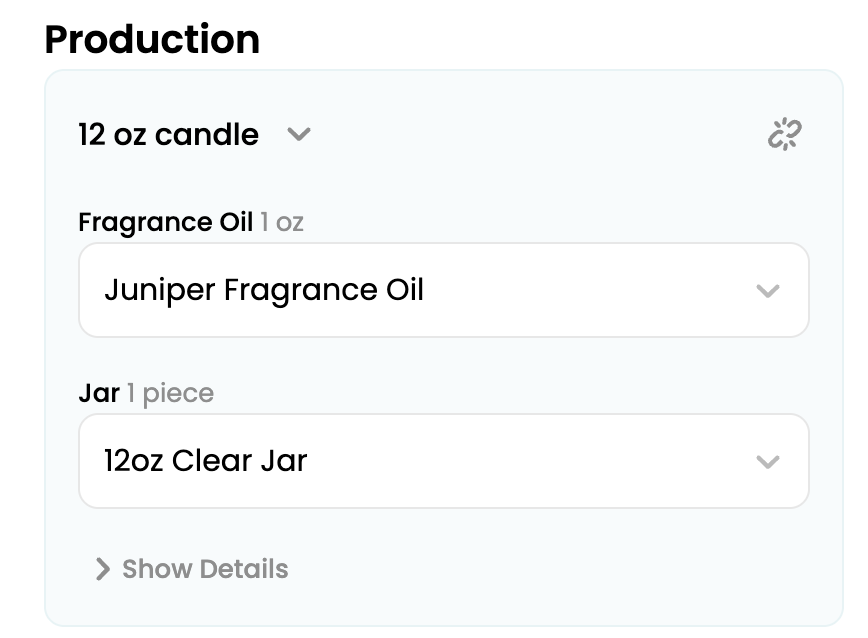Click the 1 oz quantity text

(x=282, y=222)
